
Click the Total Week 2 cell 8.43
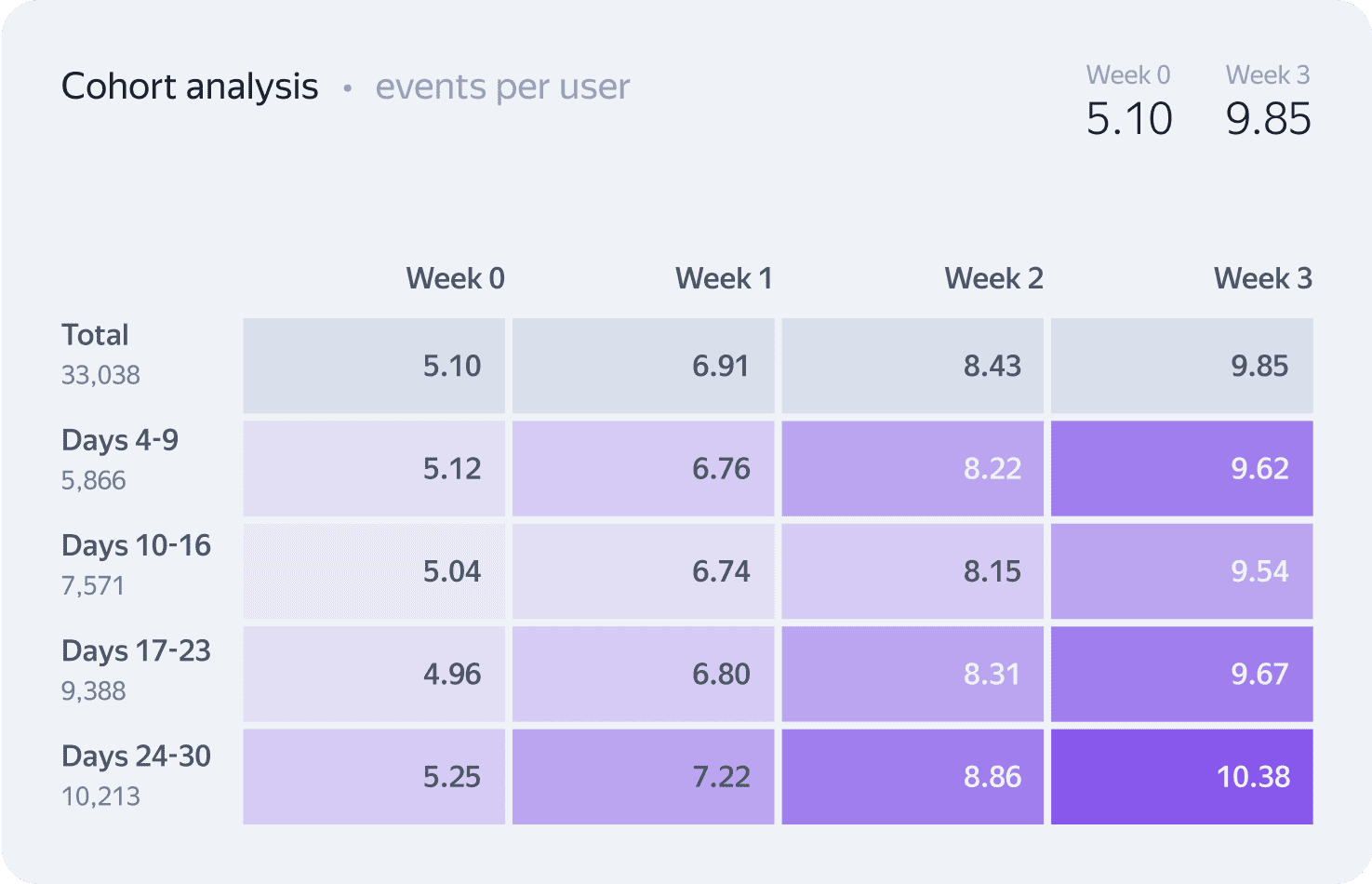pos(912,366)
